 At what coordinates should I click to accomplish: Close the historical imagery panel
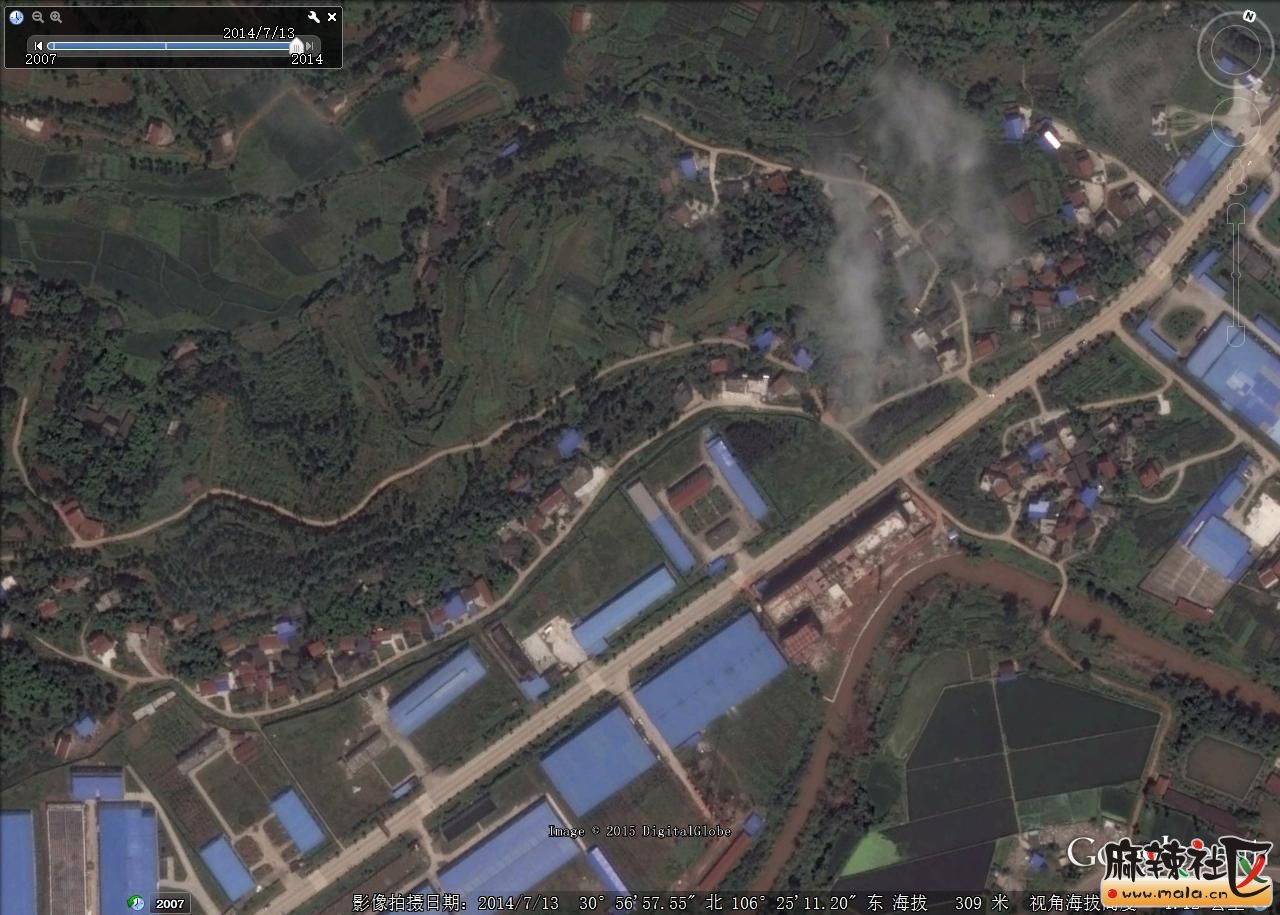332,17
